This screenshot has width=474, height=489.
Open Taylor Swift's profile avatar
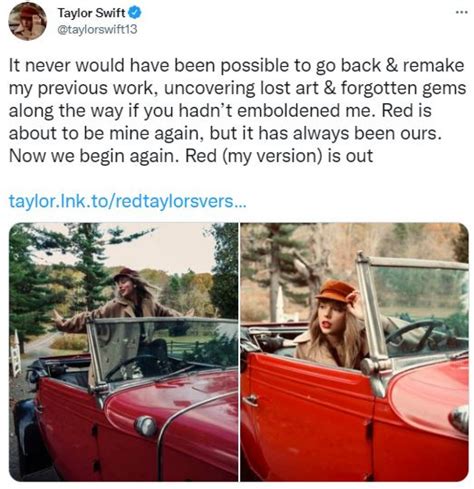pos(27,21)
